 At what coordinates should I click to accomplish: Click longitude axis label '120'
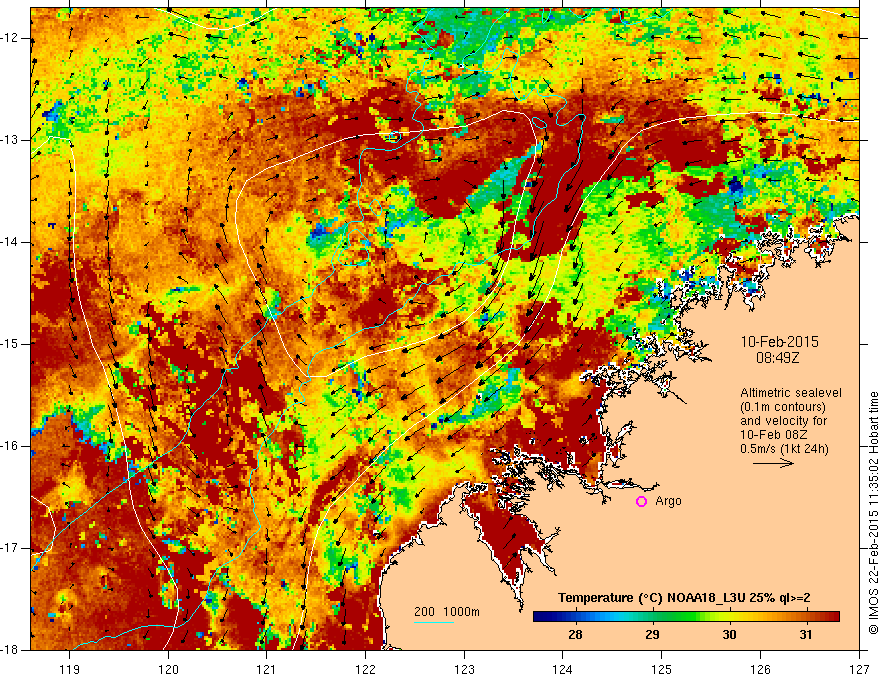(168, 669)
